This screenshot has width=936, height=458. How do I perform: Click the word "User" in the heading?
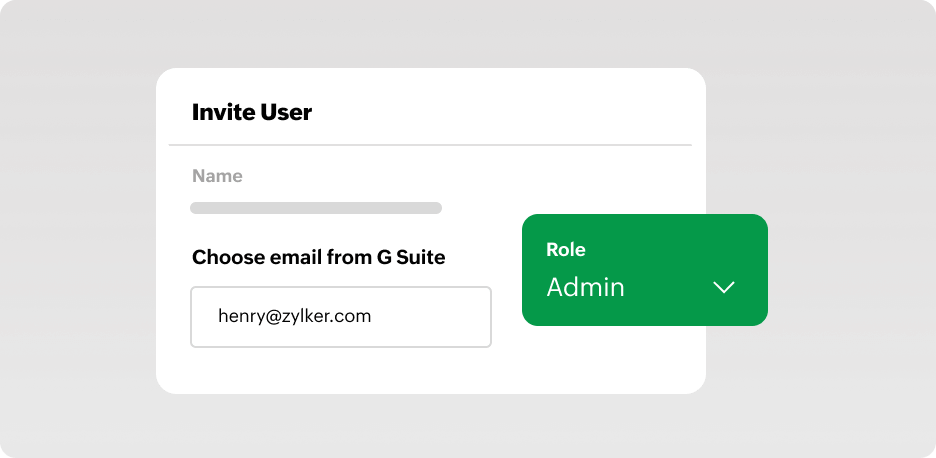(x=286, y=112)
